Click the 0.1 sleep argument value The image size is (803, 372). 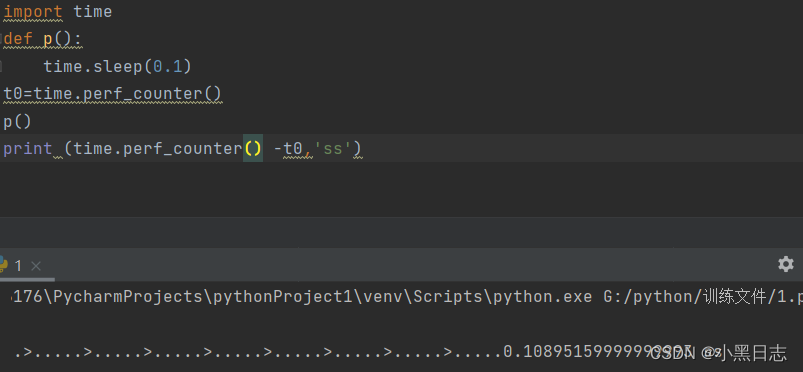167,67
